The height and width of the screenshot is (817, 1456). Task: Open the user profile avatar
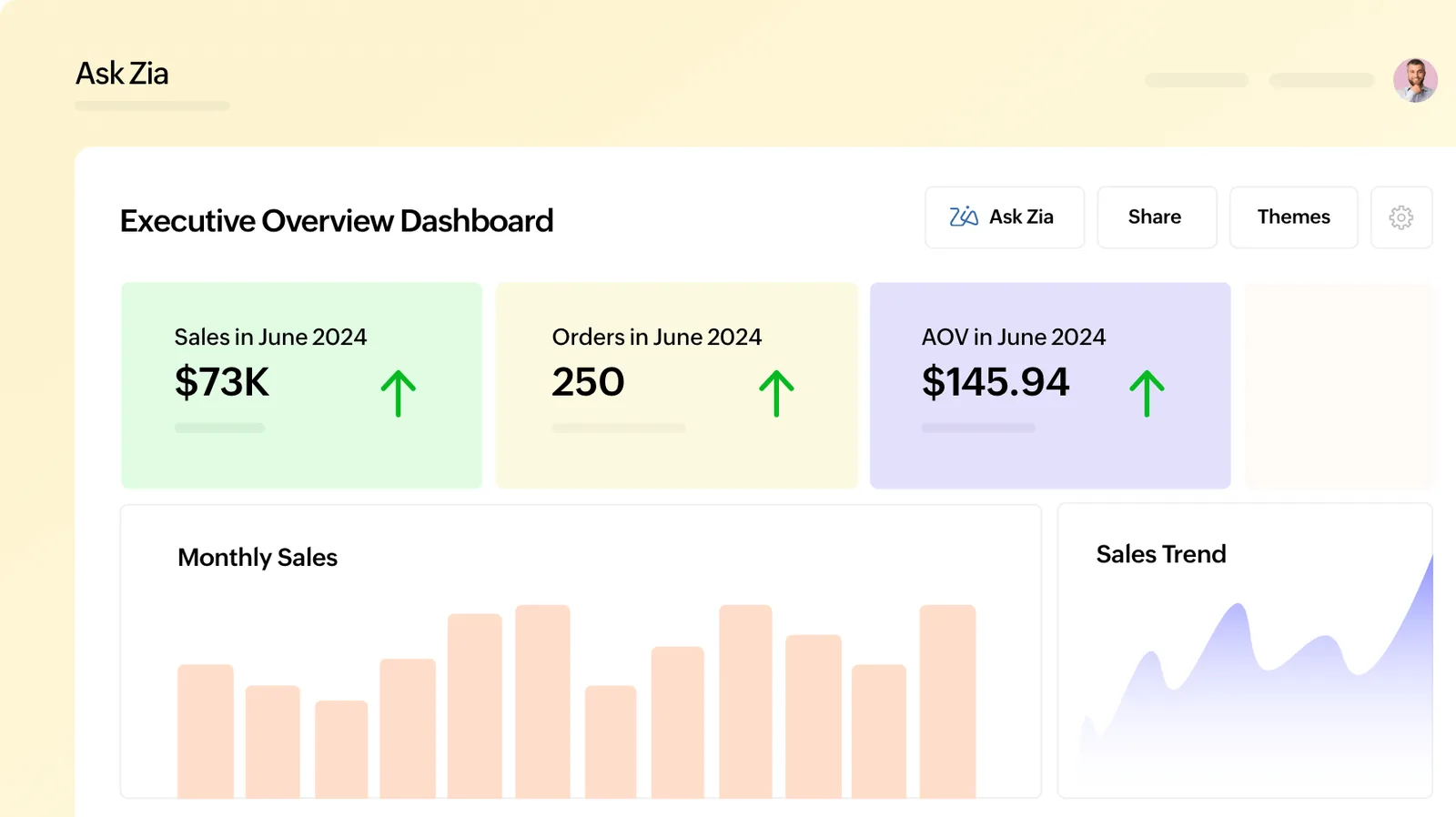pyautogui.click(x=1415, y=80)
